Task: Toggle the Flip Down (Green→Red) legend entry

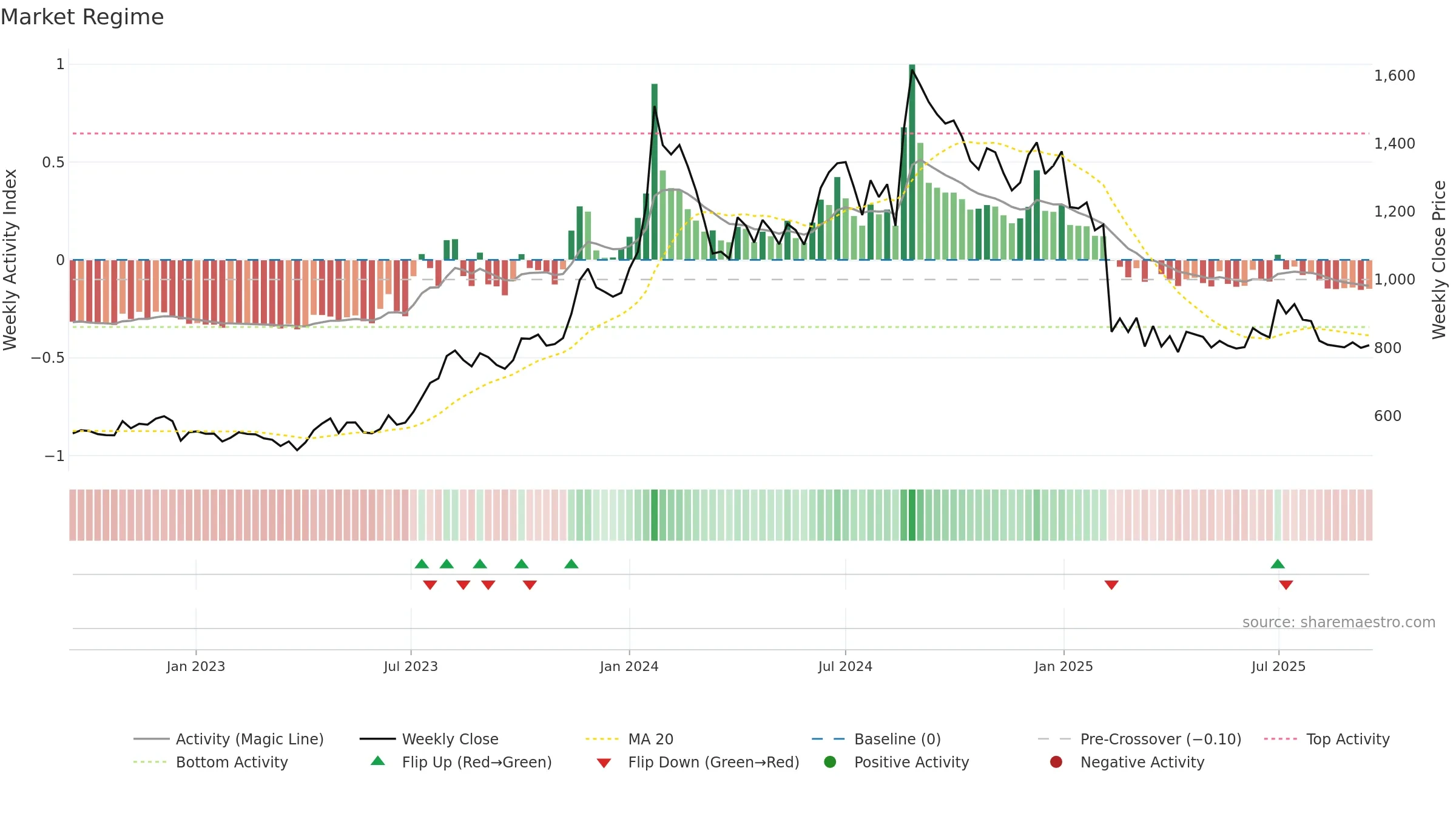Action: (x=698, y=762)
